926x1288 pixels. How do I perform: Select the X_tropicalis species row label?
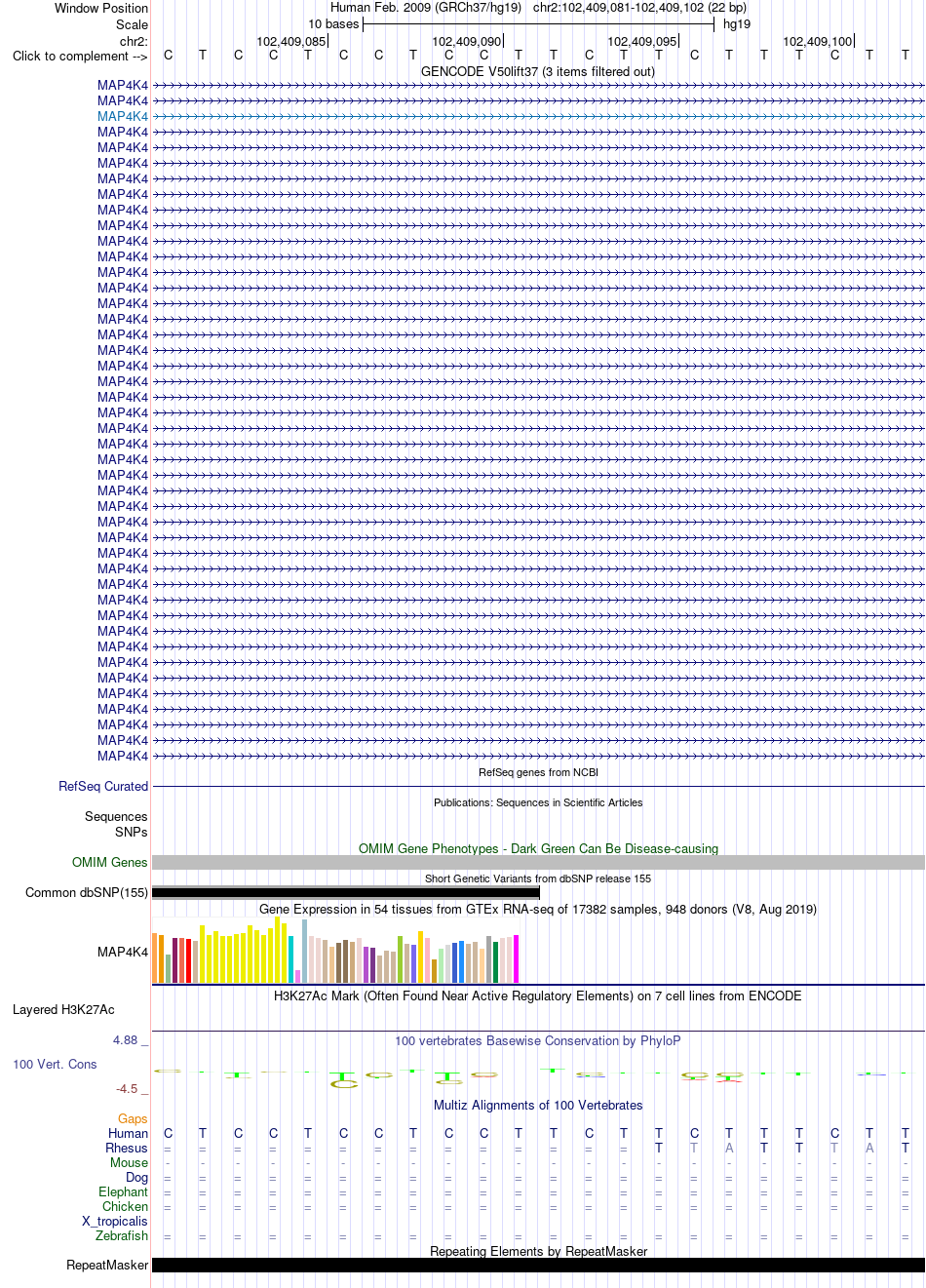coord(115,1221)
